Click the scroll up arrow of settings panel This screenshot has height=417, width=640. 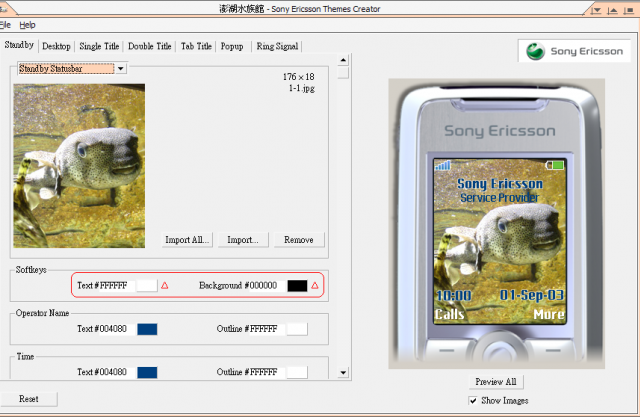pyautogui.click(x=343, y=60)
